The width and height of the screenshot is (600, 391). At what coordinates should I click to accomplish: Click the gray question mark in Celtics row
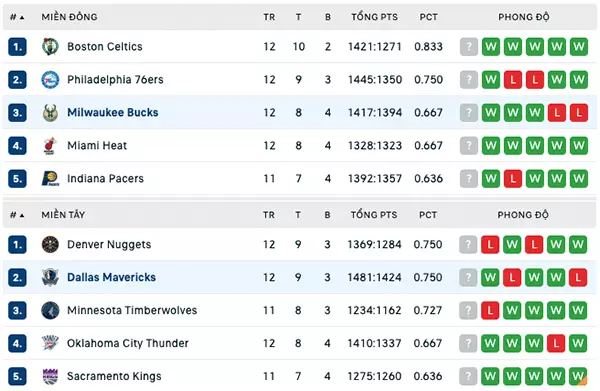[x=469, y=47]
